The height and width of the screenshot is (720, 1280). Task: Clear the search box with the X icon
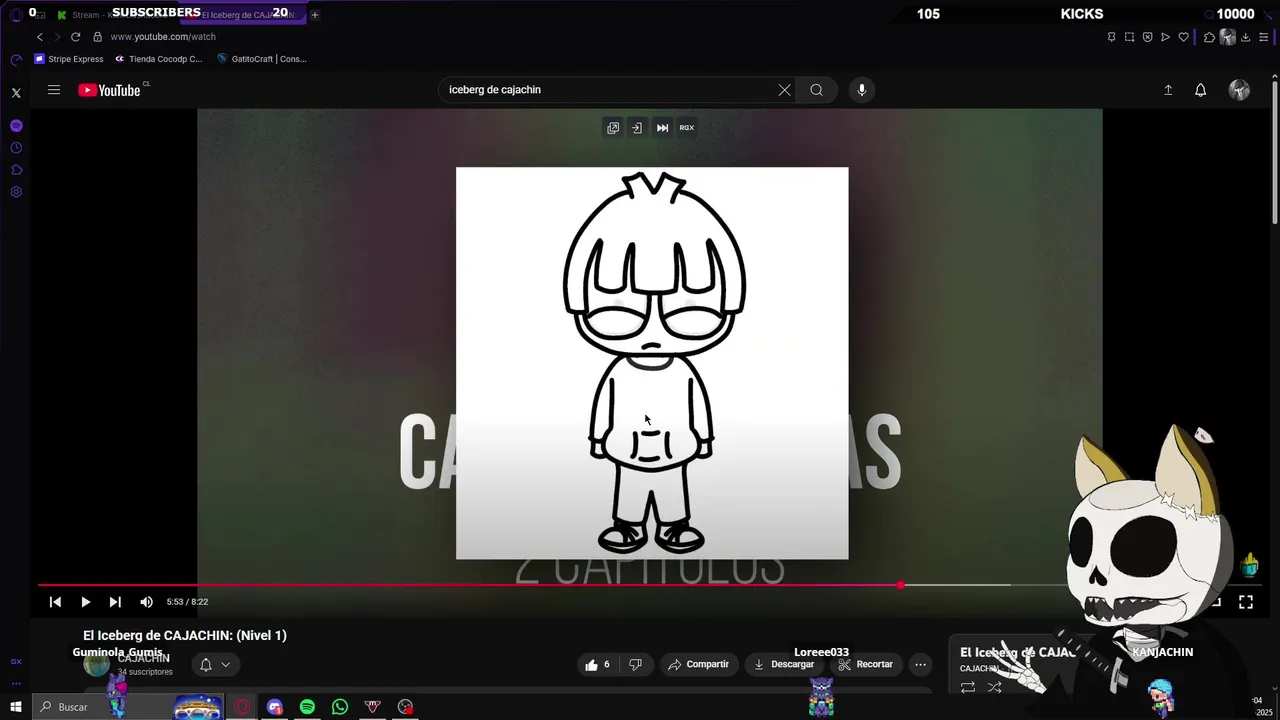tap(784, 90)
